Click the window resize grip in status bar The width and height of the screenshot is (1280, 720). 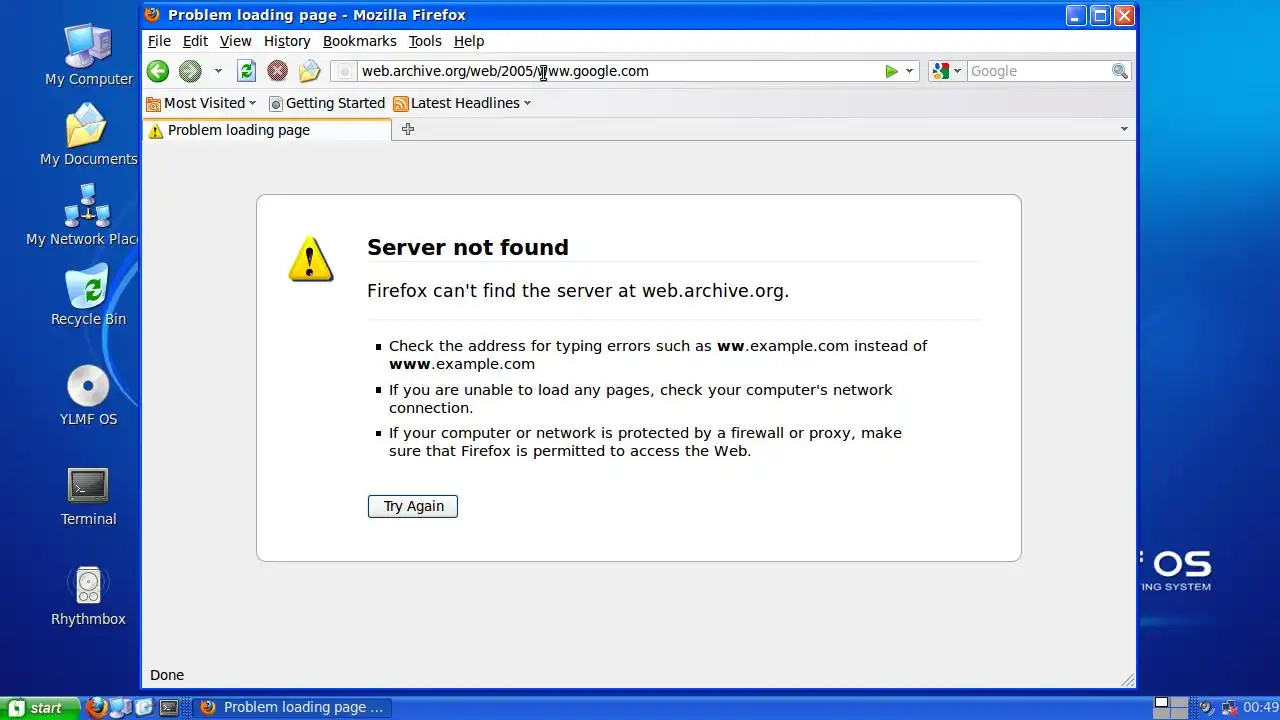pos(1128,680)
